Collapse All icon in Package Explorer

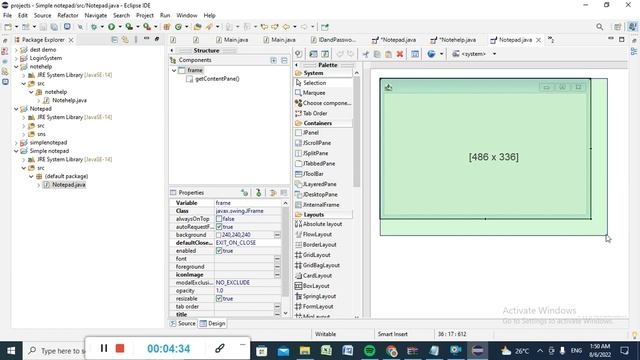click(x=115, y=40)
